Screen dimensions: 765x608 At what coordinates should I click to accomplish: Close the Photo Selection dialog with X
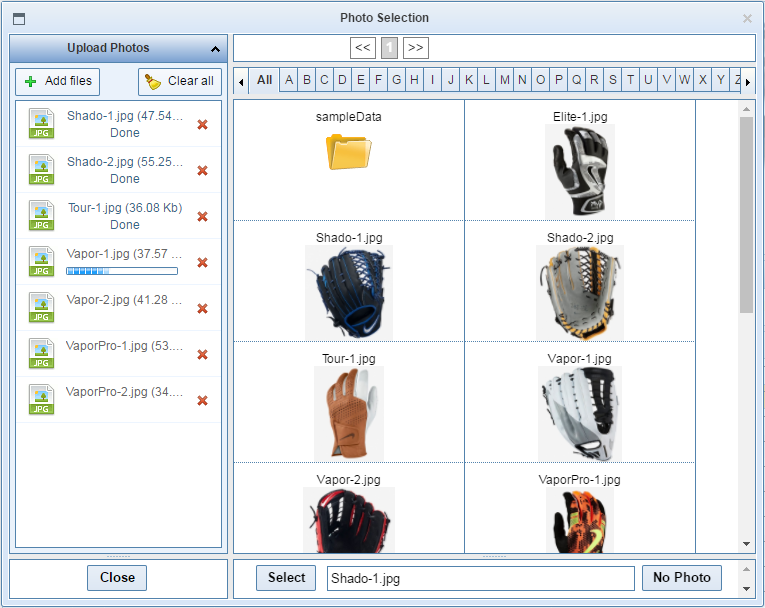pos(747,18)
